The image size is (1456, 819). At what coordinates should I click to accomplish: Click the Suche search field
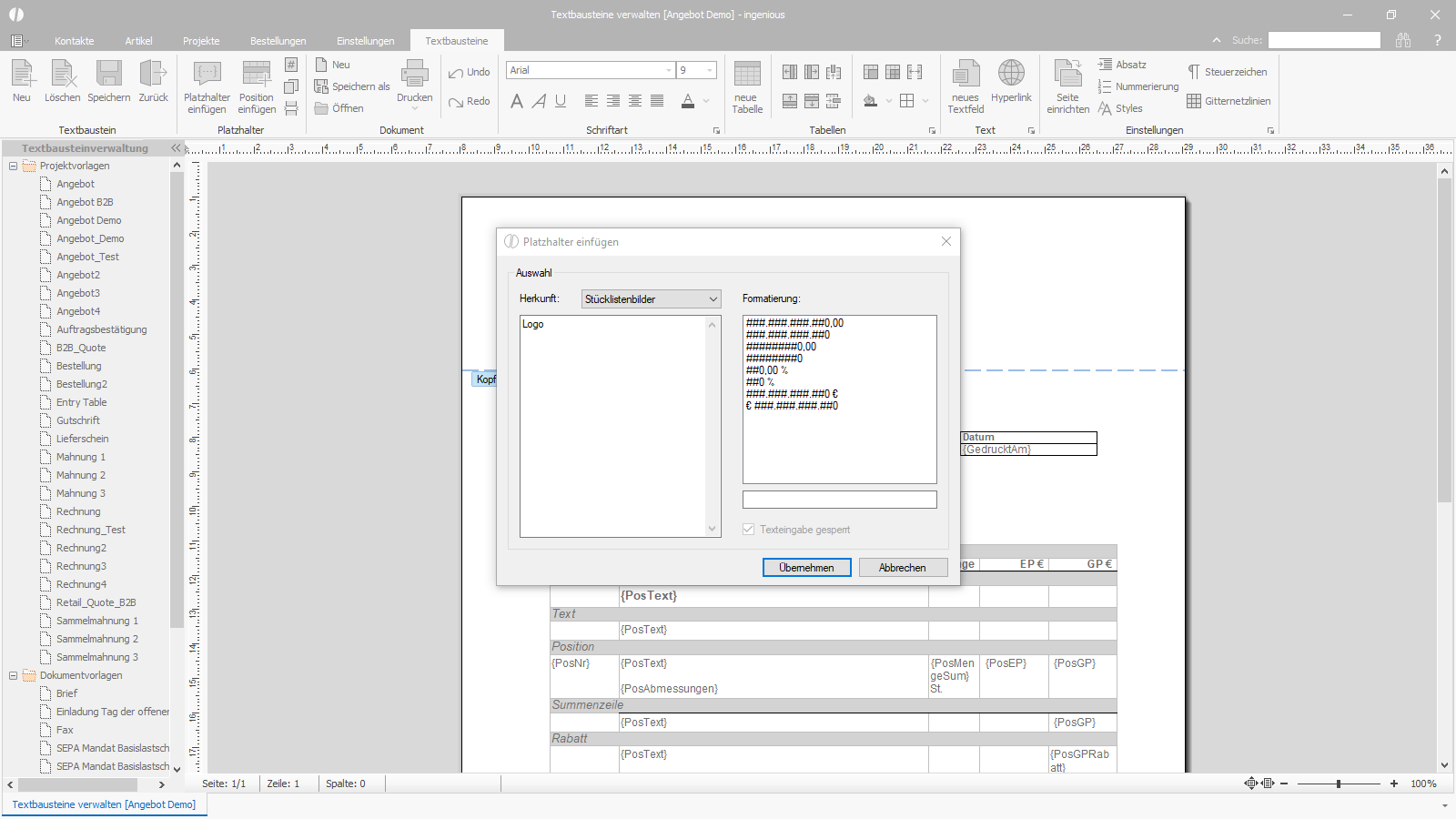(x=1324, y=40)
